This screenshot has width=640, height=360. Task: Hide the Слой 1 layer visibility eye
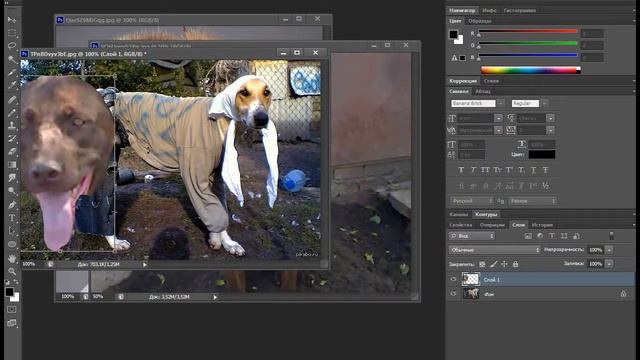click(453, 280)
